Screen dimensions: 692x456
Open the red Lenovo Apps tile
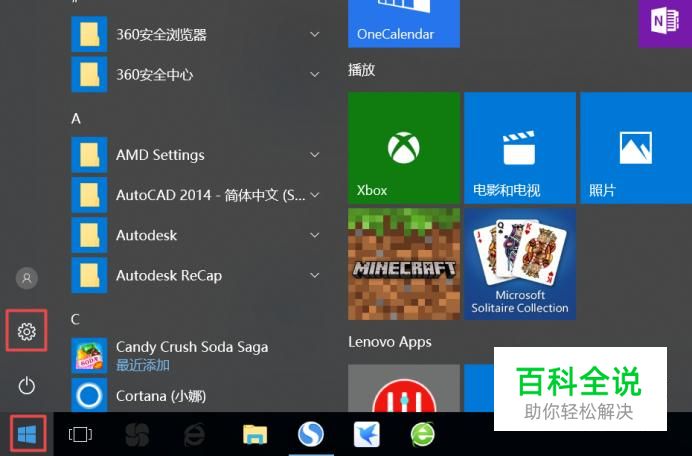tap(404, 388)
